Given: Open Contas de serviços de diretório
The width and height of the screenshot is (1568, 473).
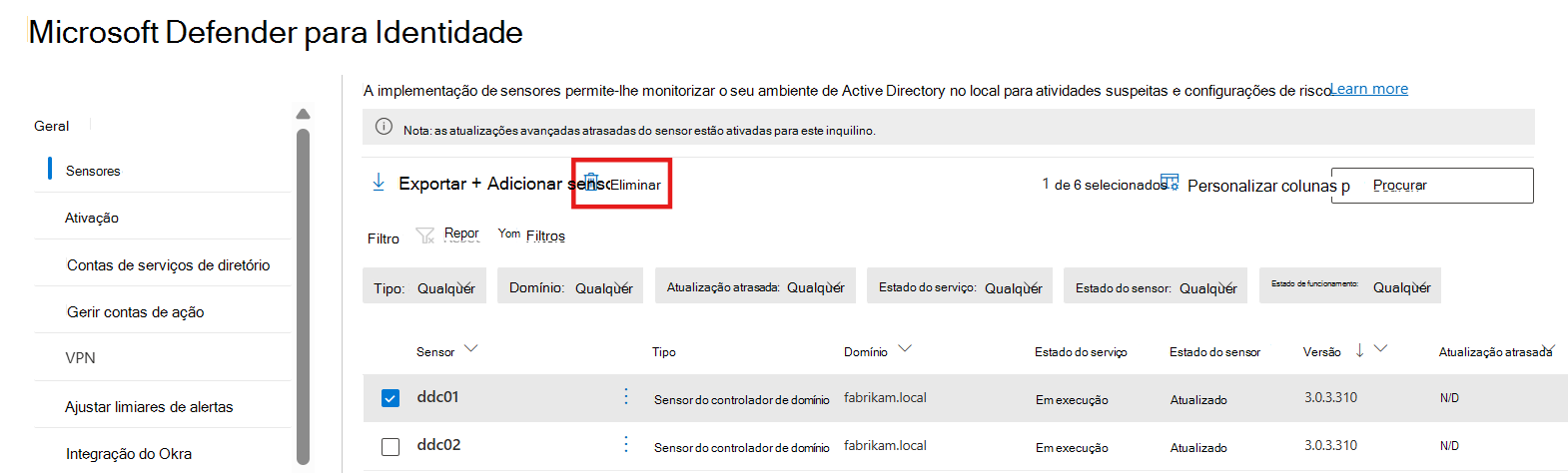Looking at the screenshot, I should [168, 264].
